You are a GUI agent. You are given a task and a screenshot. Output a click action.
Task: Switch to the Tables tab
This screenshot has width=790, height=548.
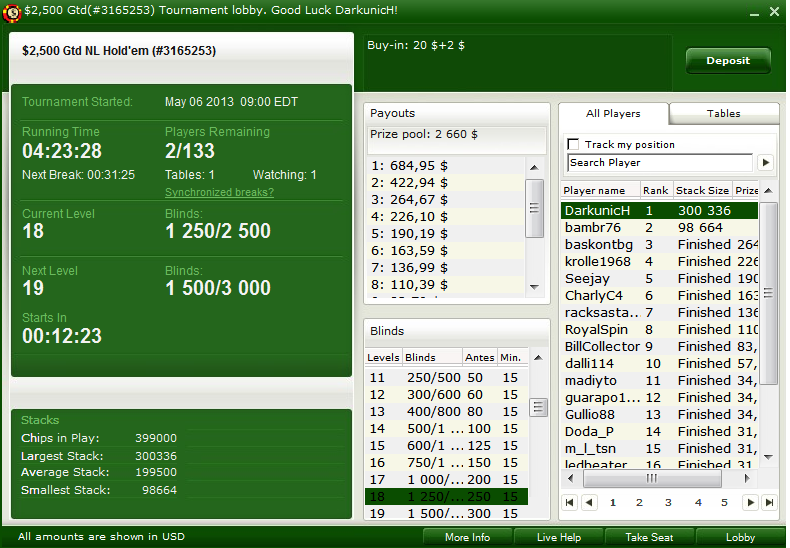[x=723, y=114]
